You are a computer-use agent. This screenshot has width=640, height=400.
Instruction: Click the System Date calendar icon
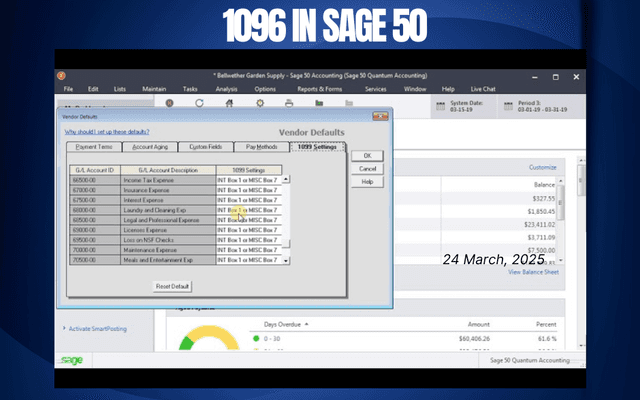pyautogui.click(x=440, y=107)
